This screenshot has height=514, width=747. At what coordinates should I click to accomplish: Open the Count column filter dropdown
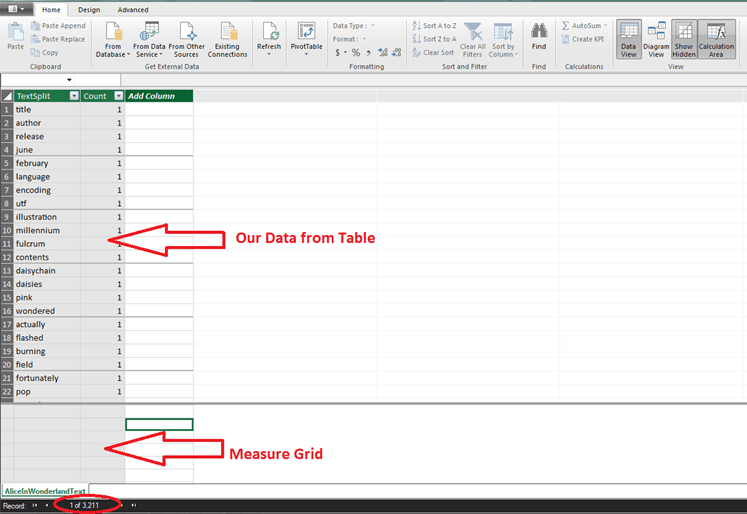point(119,96)
